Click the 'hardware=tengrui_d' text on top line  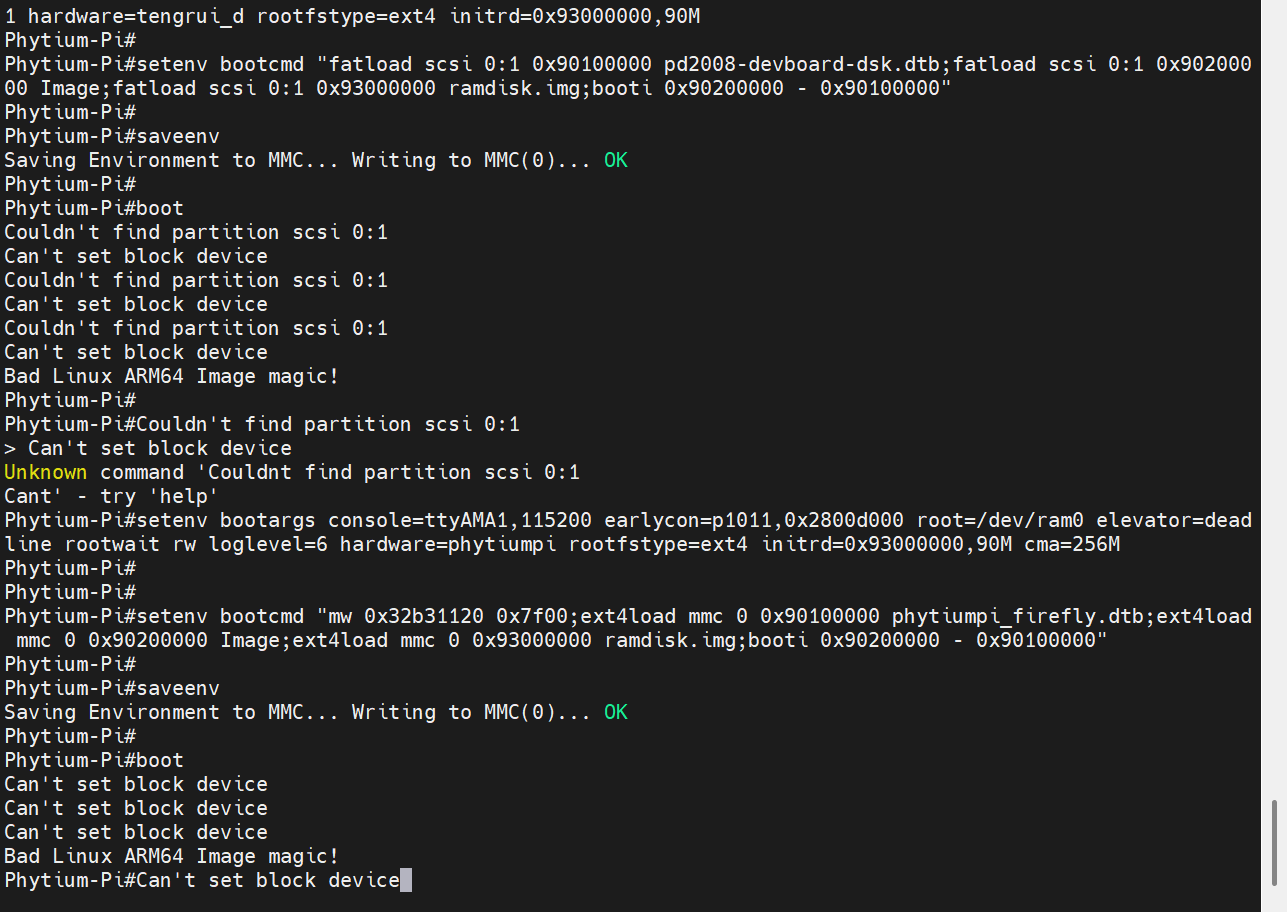[x=136, y=16]
